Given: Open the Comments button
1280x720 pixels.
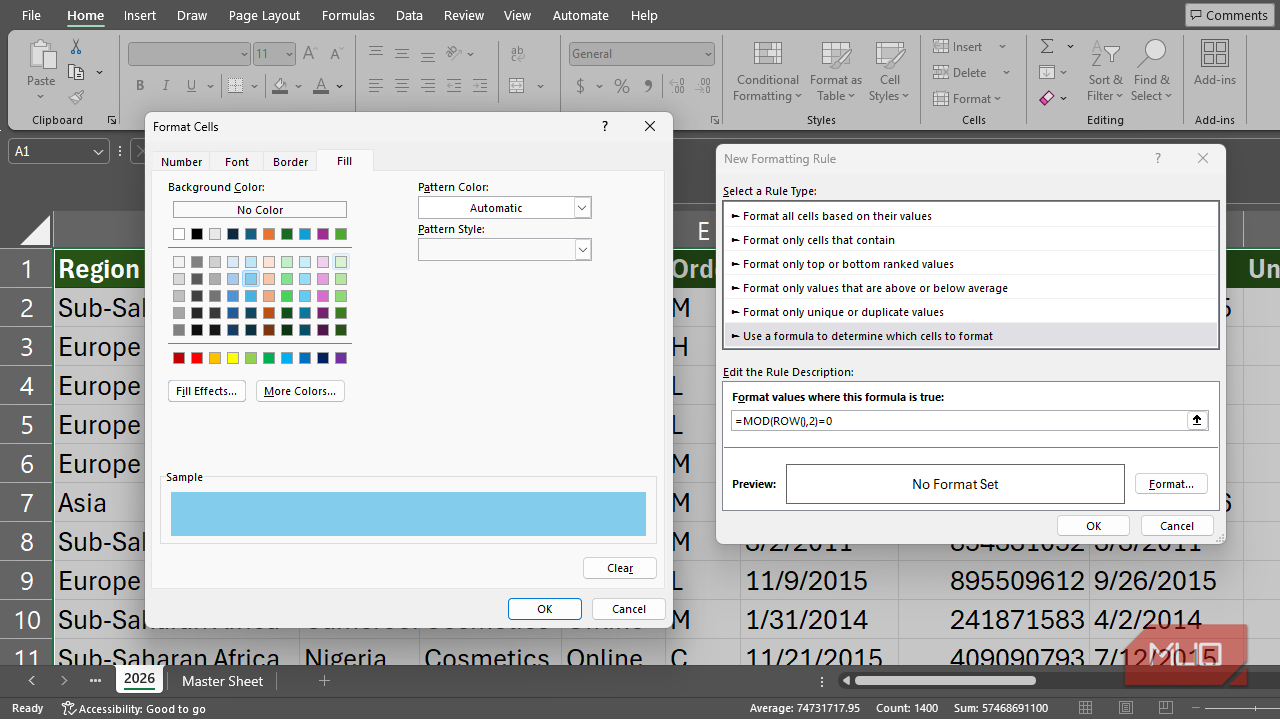Looking at the screenshot, I should point(1228,15).
